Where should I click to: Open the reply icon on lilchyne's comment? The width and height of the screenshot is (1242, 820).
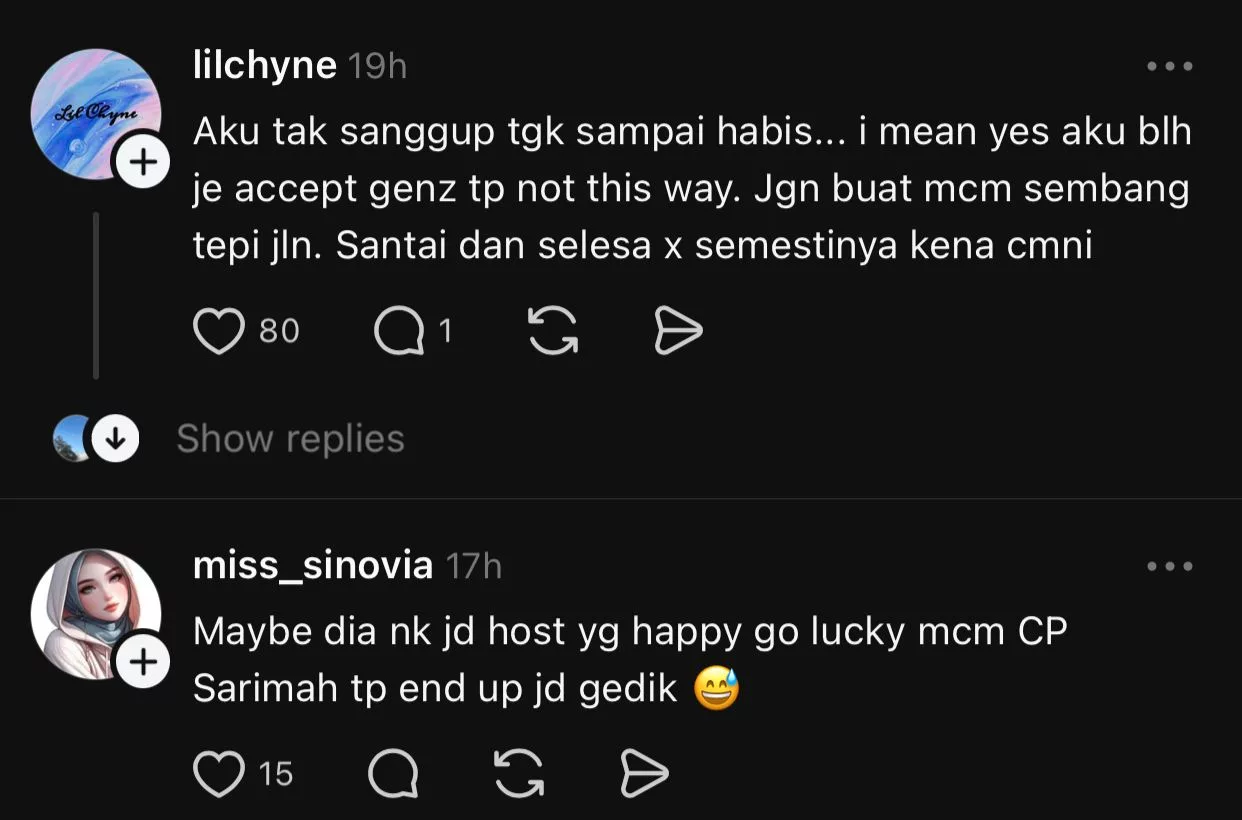pos(399,332)
